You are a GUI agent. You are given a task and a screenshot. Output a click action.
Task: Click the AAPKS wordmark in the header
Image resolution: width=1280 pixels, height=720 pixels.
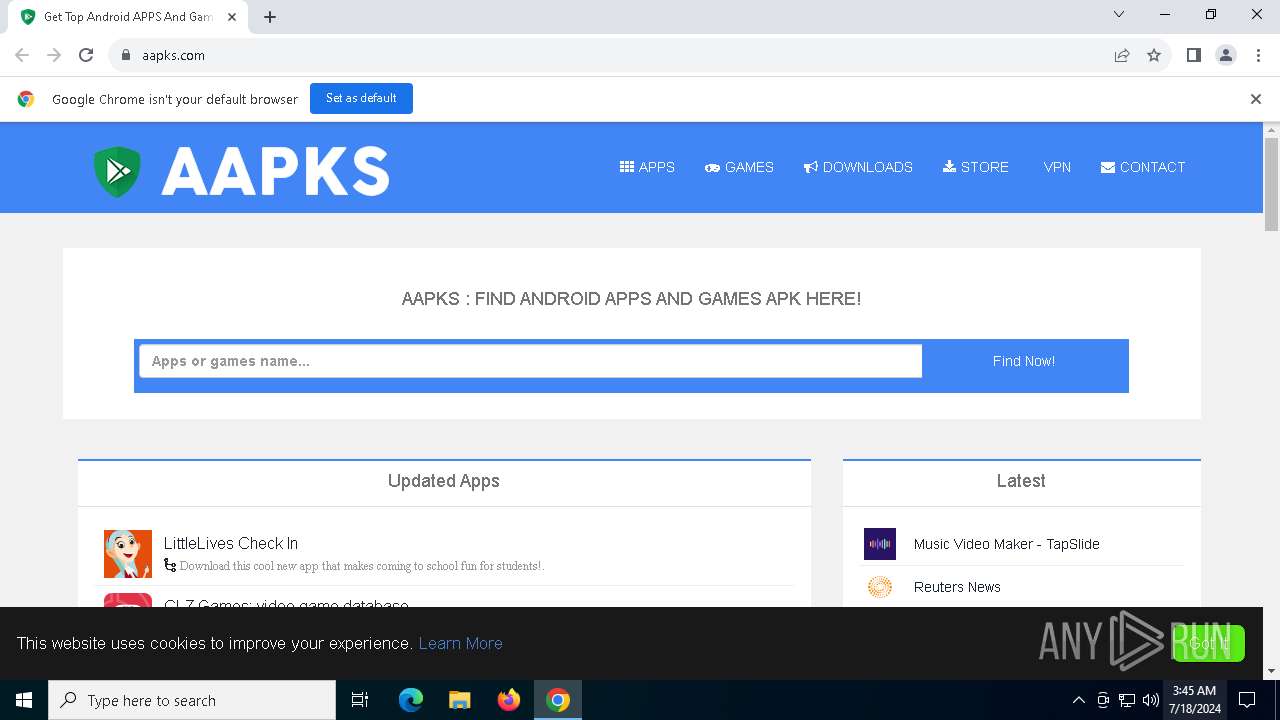click(x=275, y=171)
